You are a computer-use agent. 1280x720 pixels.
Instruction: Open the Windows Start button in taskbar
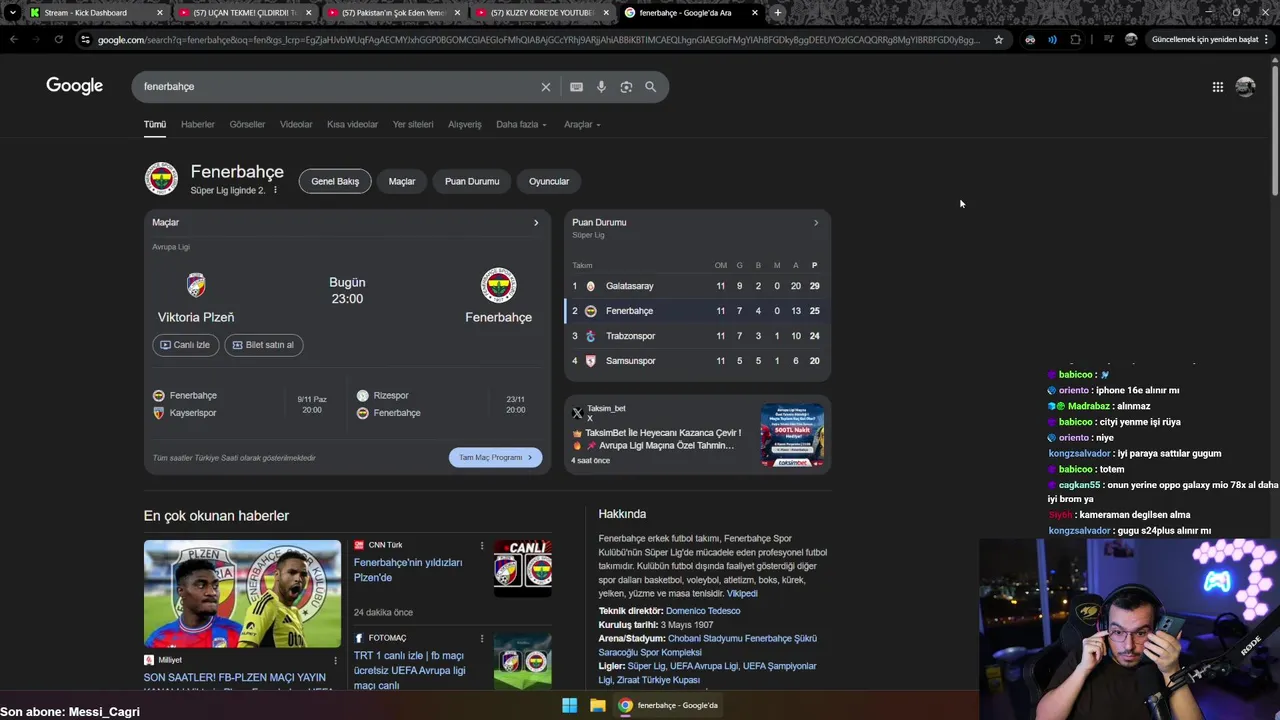(569, 705)
